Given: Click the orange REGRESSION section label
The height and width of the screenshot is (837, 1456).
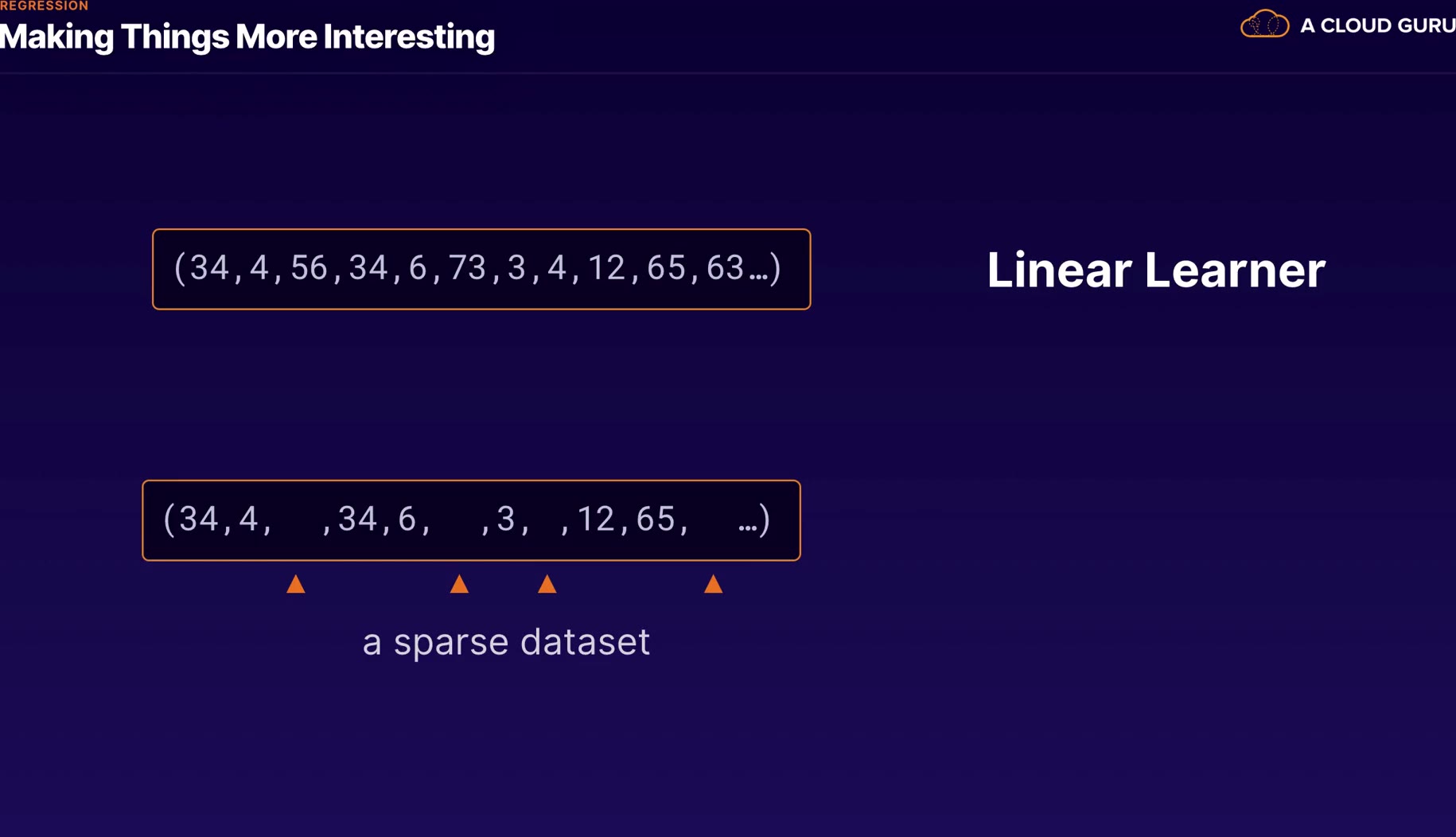Looking at the screenshot, I should [x=45, y=6].
